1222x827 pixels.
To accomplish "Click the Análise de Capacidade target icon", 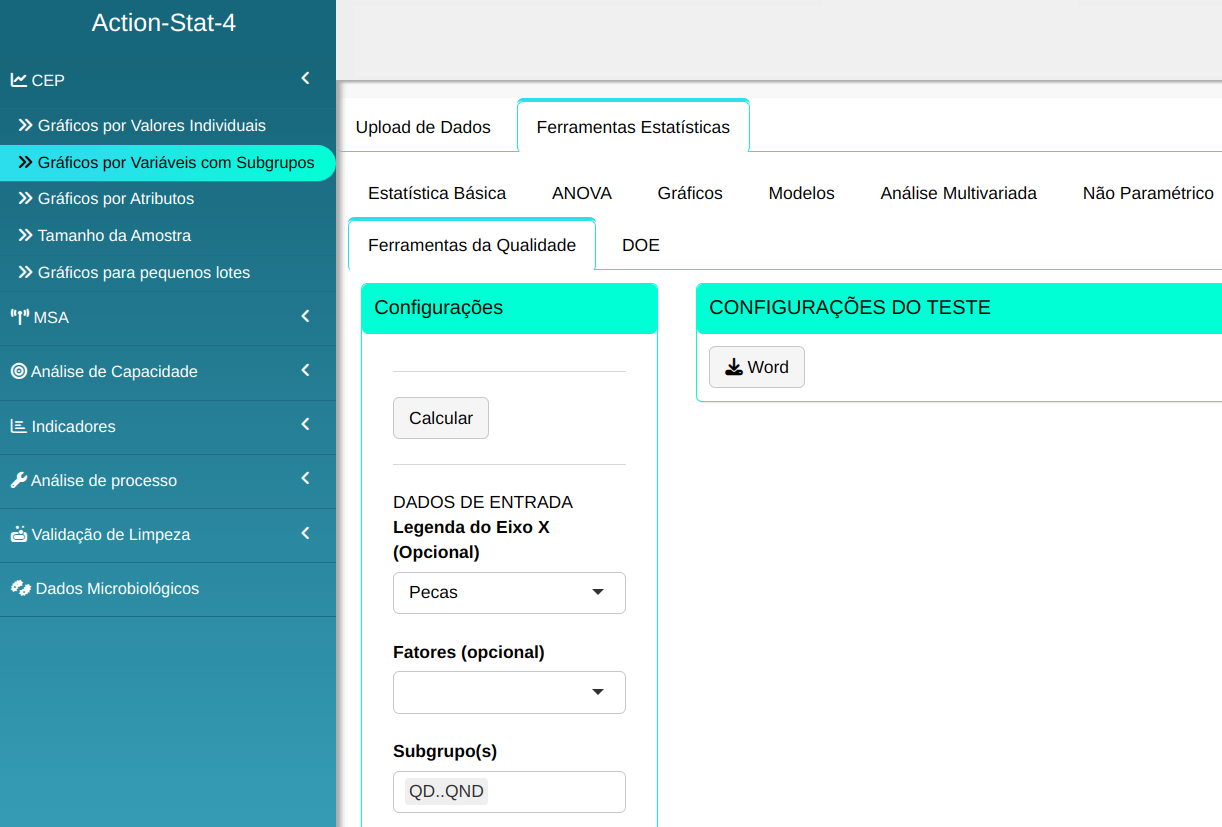I will [19, 371].
